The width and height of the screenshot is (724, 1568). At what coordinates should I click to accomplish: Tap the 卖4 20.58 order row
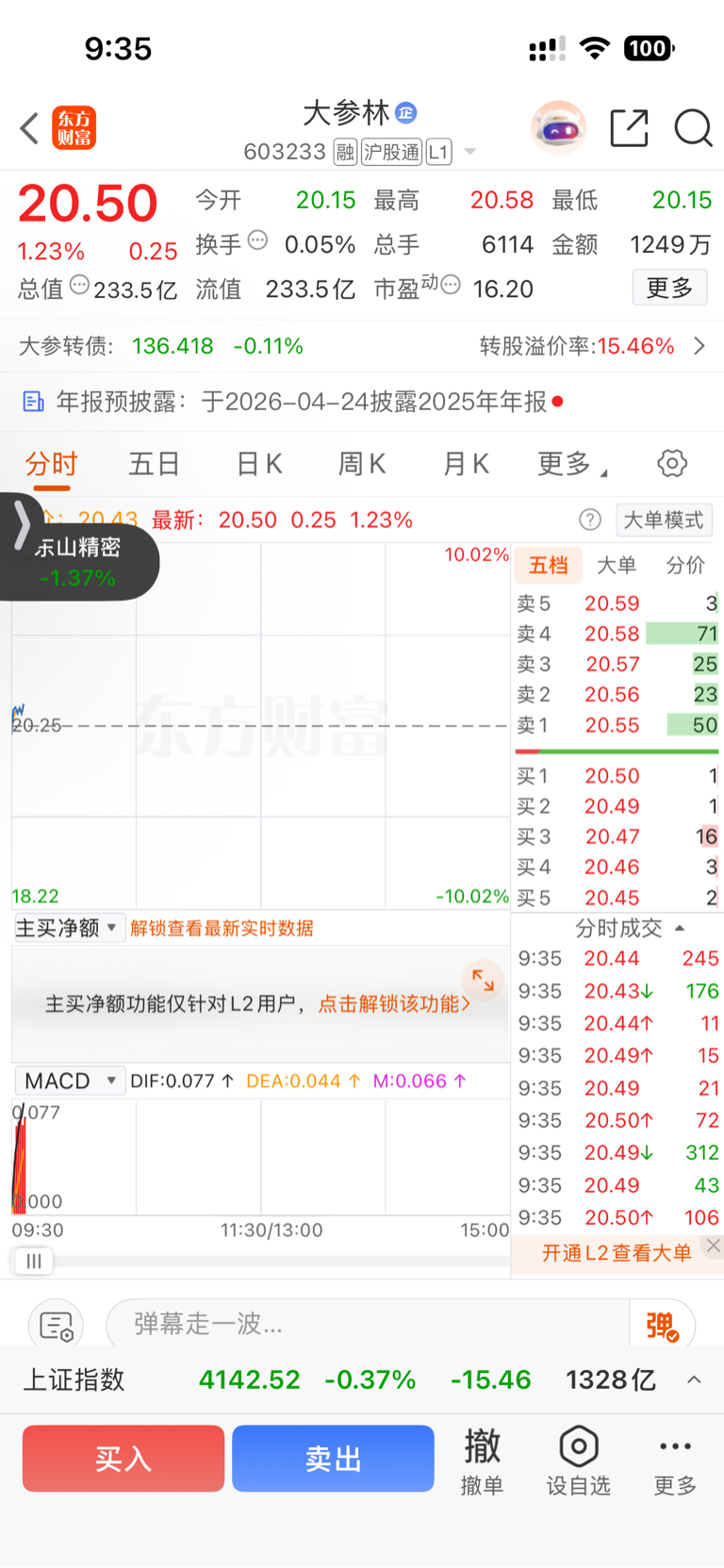pos(617,634)
